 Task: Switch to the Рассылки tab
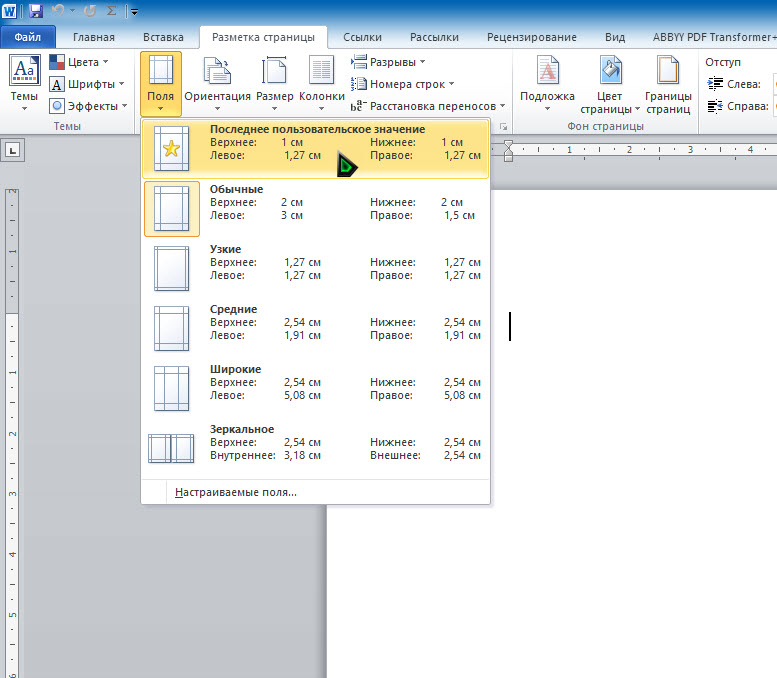[434, 37]
